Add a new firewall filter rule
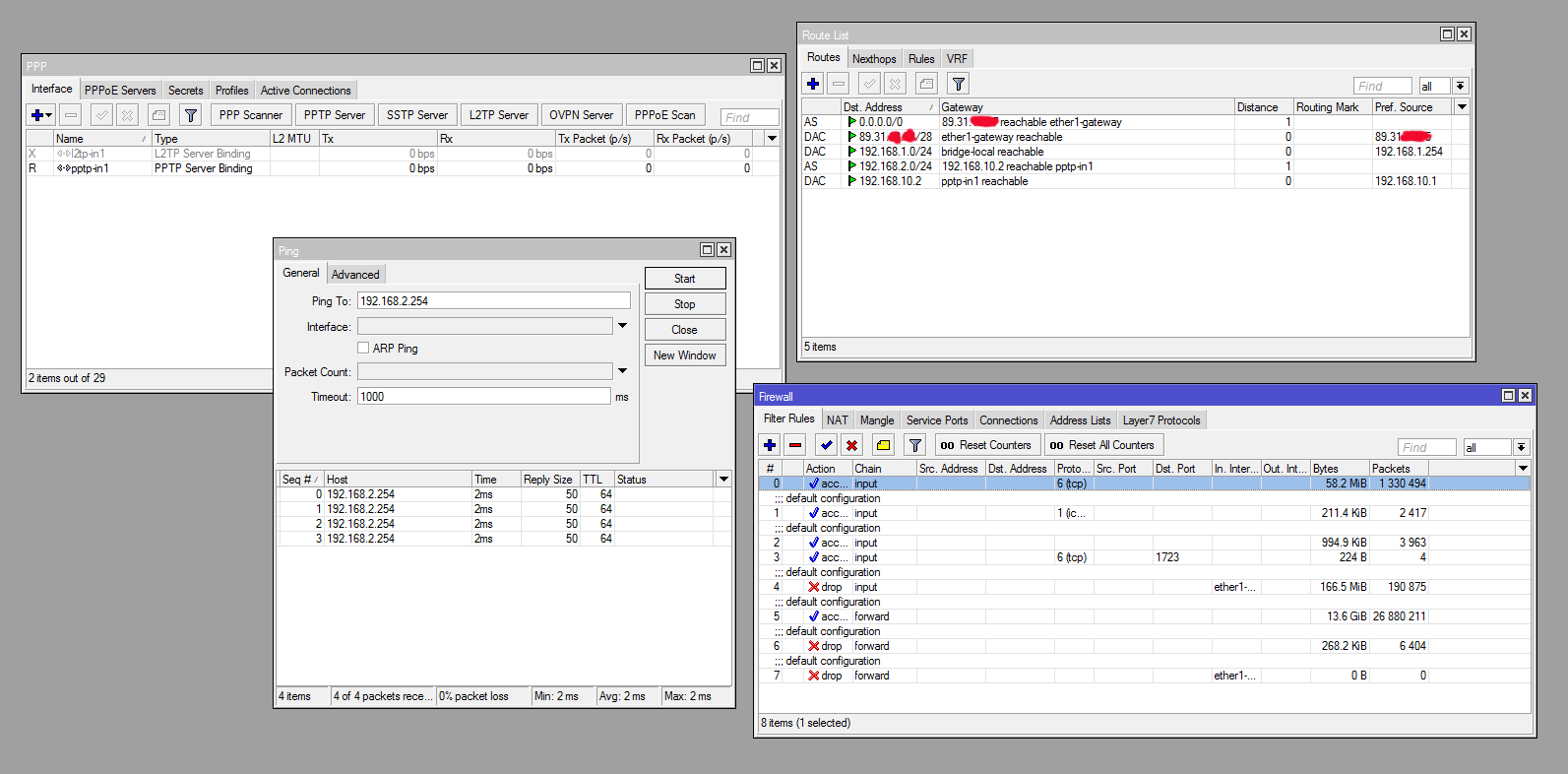 pos(770,445)
